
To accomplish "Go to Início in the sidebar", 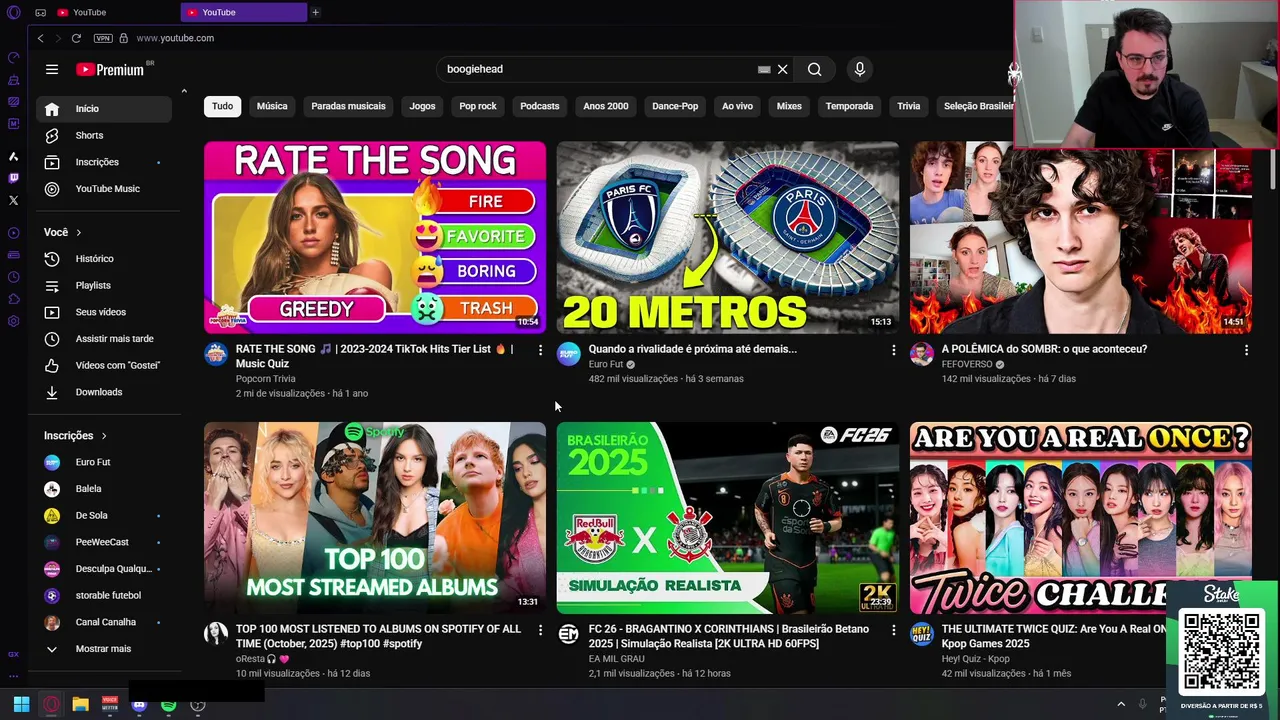I will tap(104, 108).
